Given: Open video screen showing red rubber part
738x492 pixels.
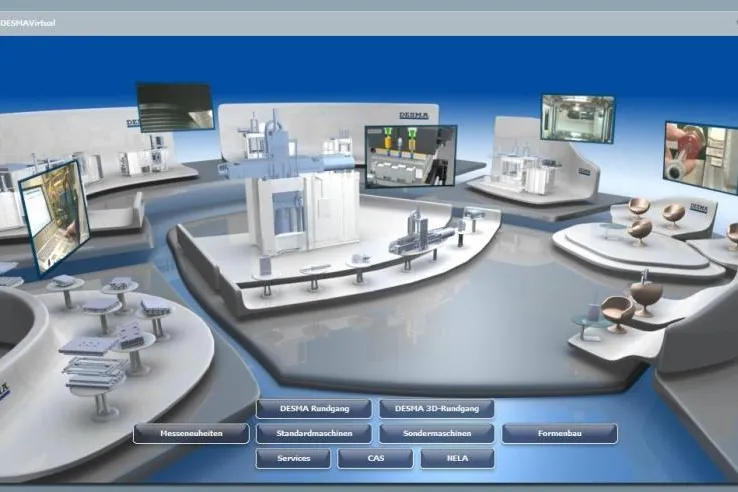Looking at the screenshot, I should 700,157.
